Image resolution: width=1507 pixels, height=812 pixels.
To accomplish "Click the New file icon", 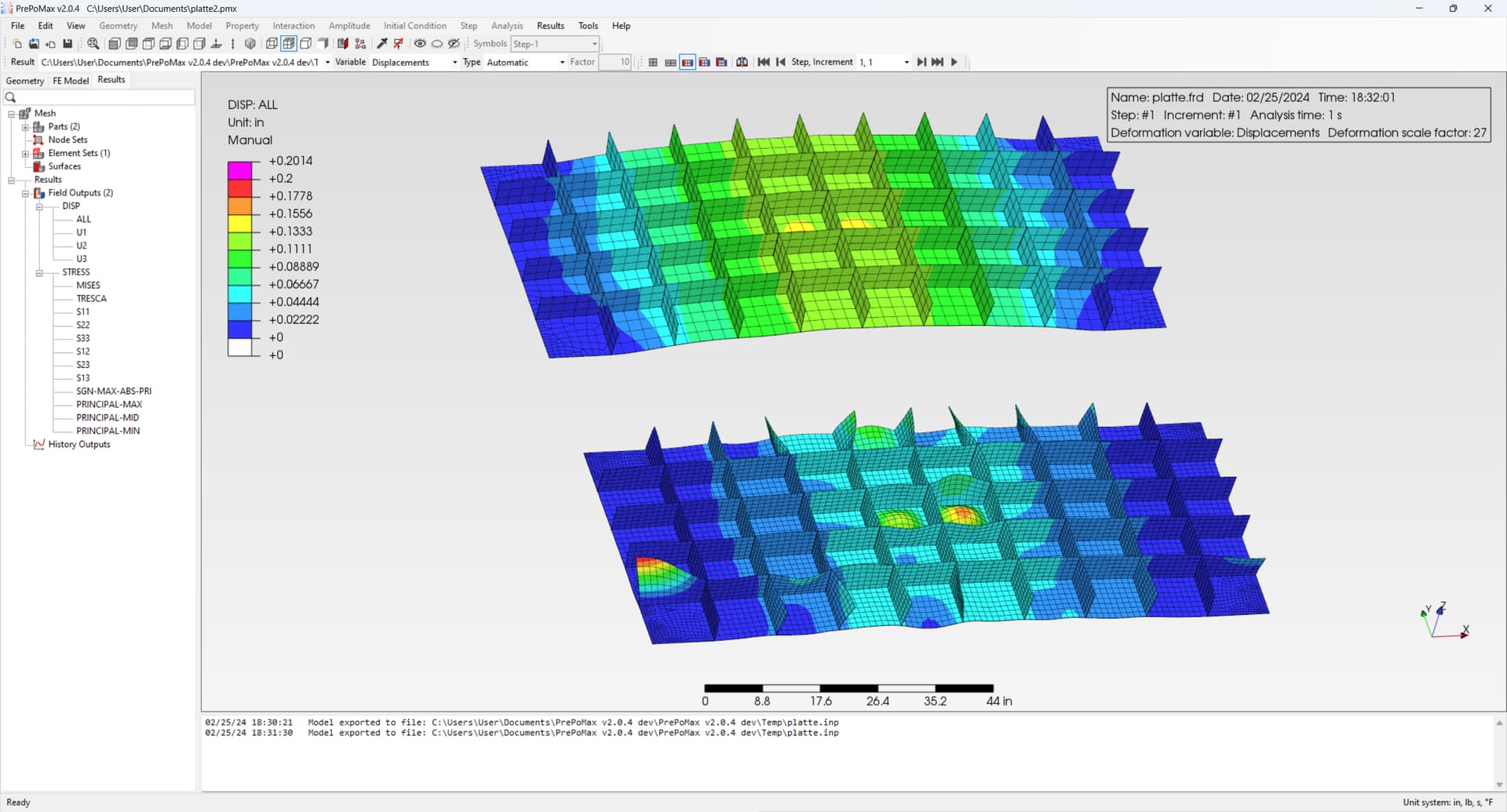I will click(x=16, y=44).
